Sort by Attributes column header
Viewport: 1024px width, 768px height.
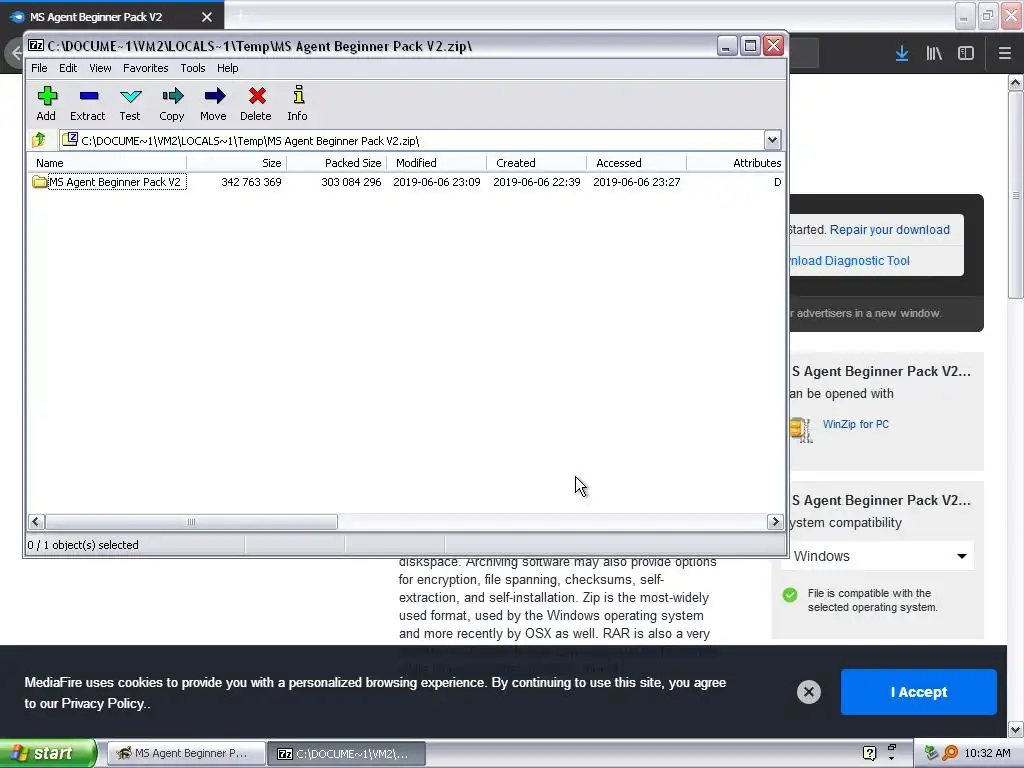(x=735, y=163)
